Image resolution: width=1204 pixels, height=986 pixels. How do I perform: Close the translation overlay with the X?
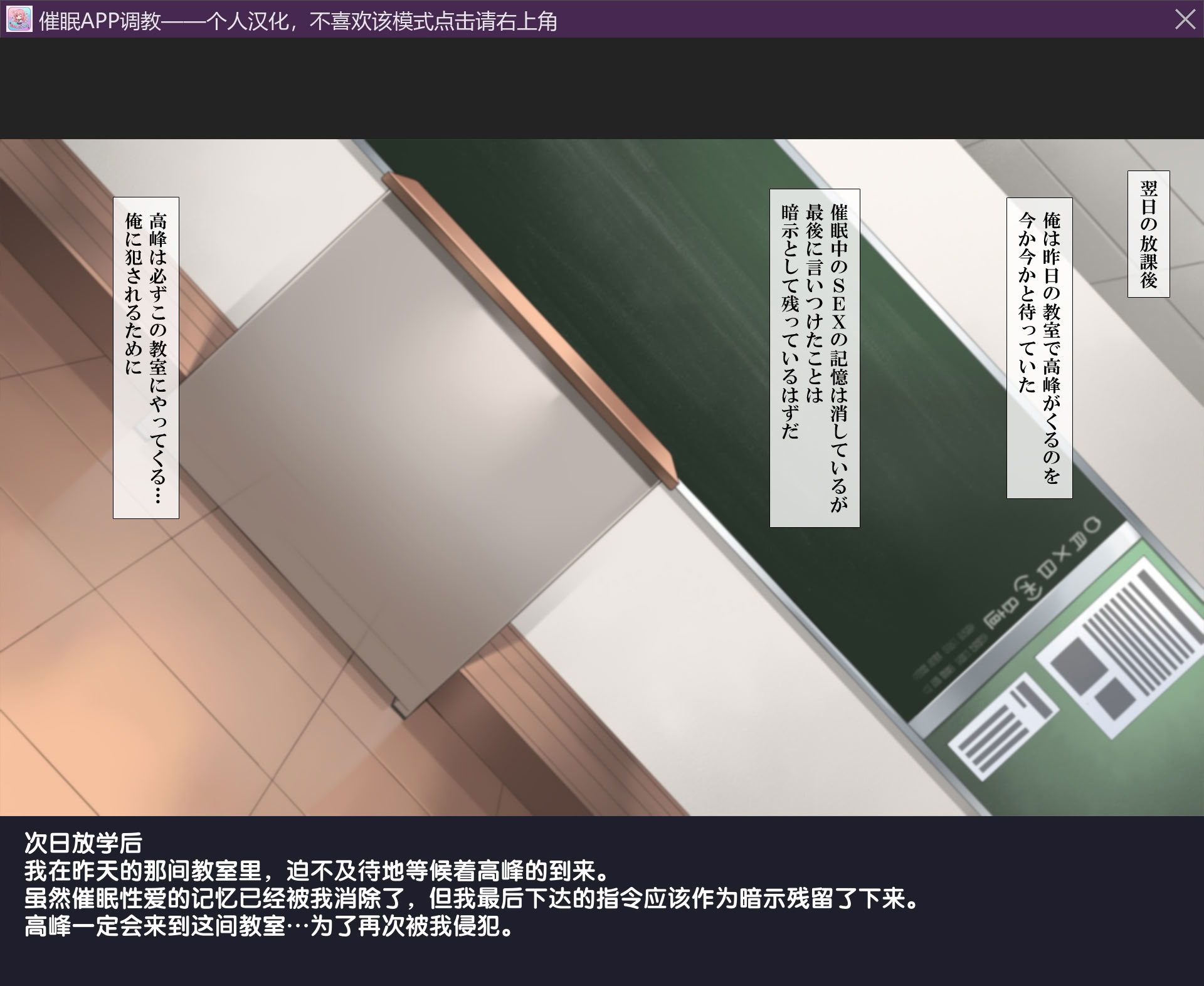point(1185,19)
